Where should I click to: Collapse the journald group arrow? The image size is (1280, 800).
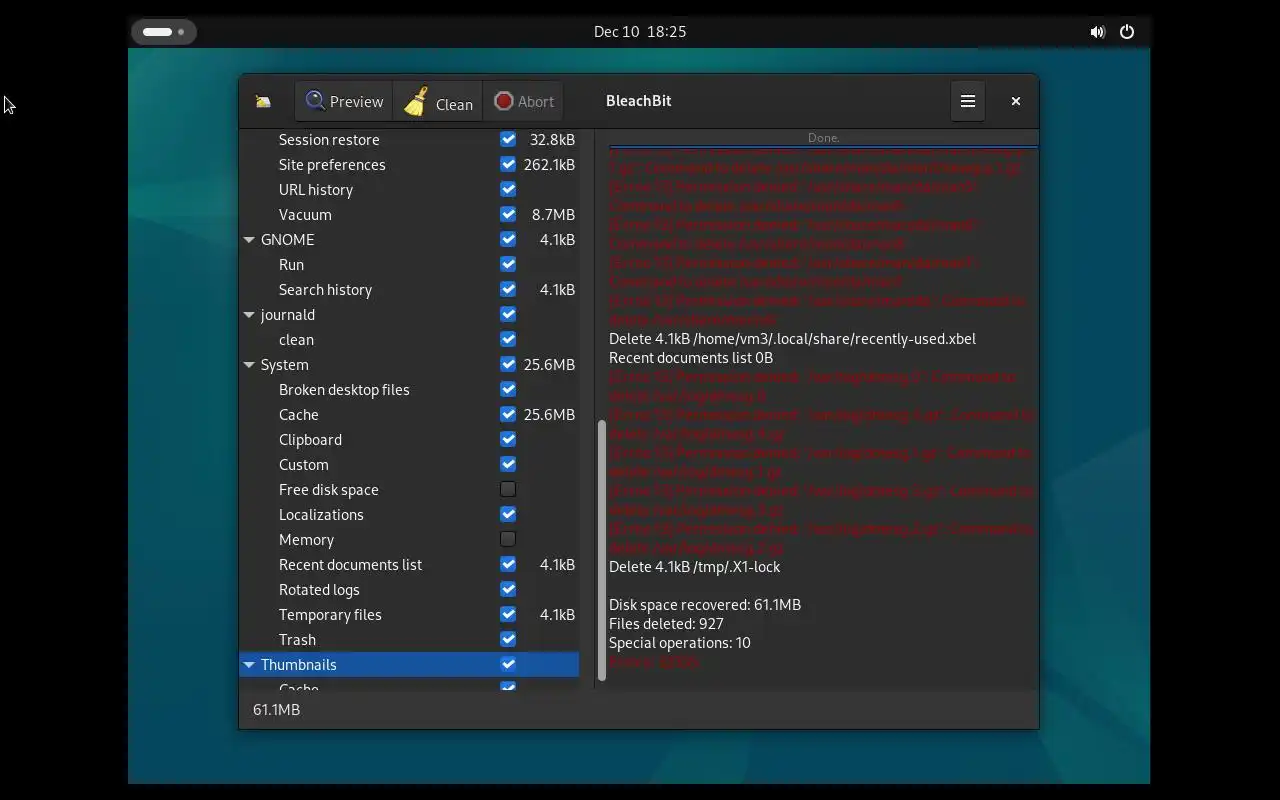pos(249,315)
